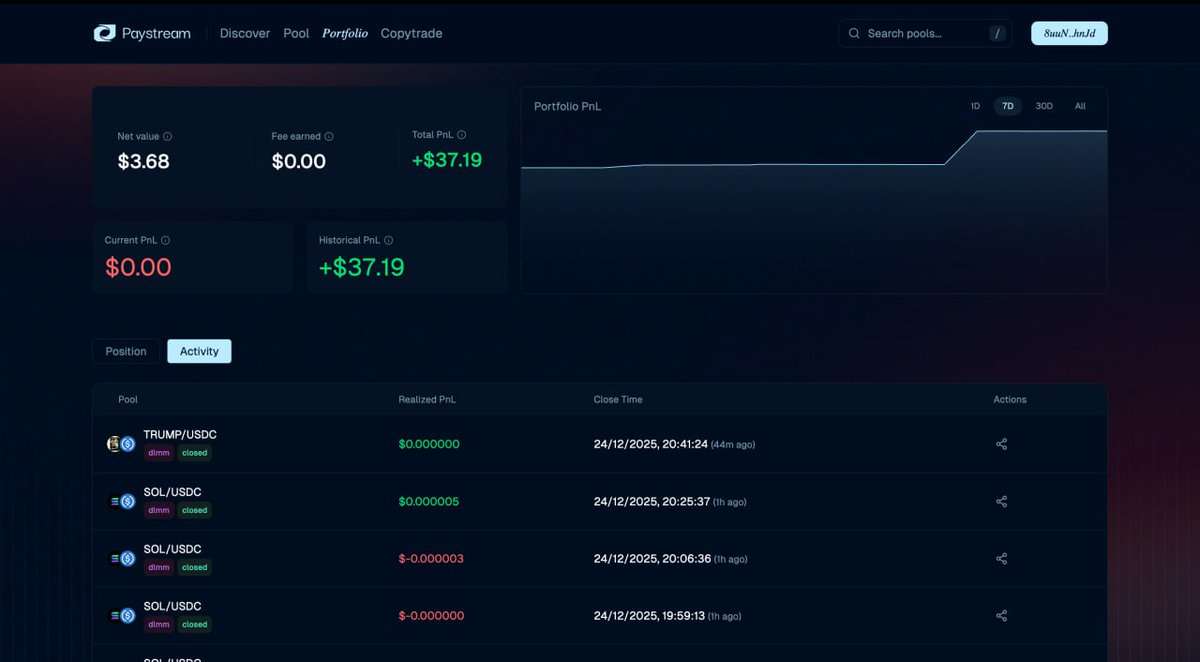Select the 30D chart timeframe
Viewport: 1200px width, 662px height.
[1044, 105]
